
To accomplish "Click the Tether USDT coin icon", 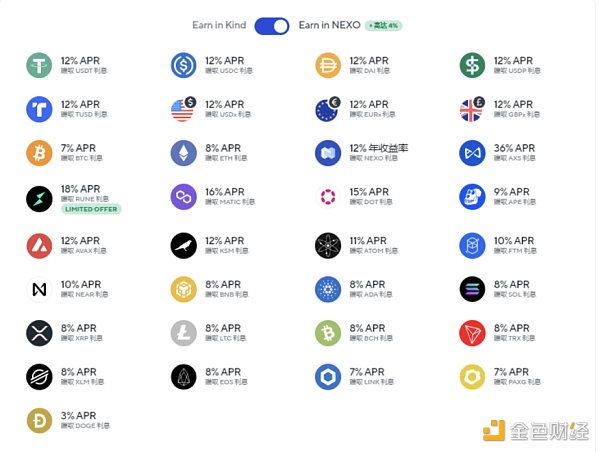I will pos(39,65).
